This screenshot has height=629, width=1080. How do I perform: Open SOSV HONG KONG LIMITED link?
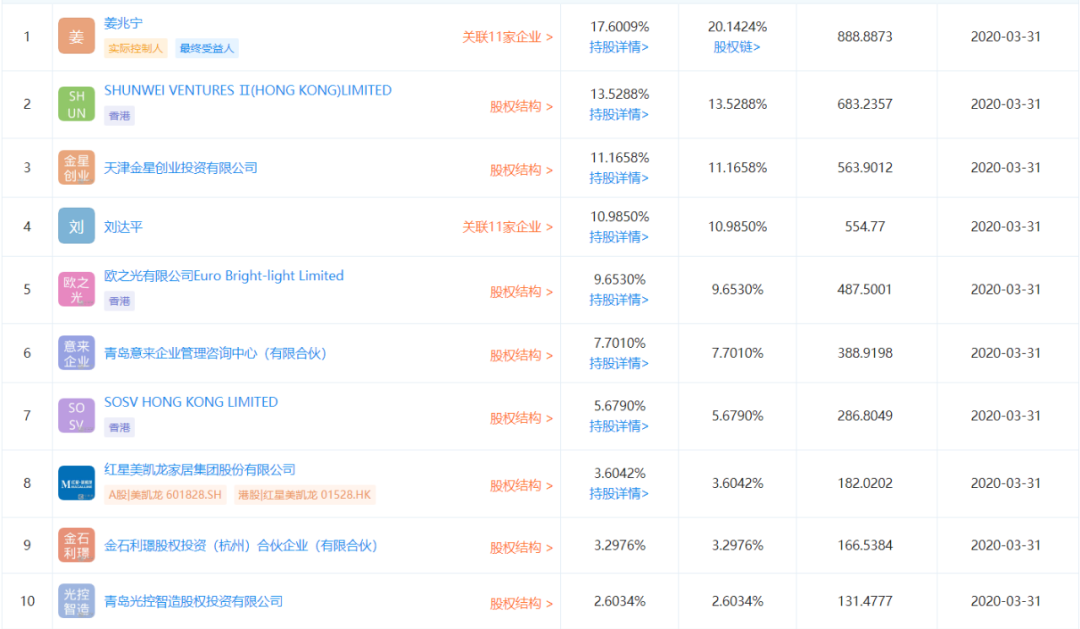(191, 402)
